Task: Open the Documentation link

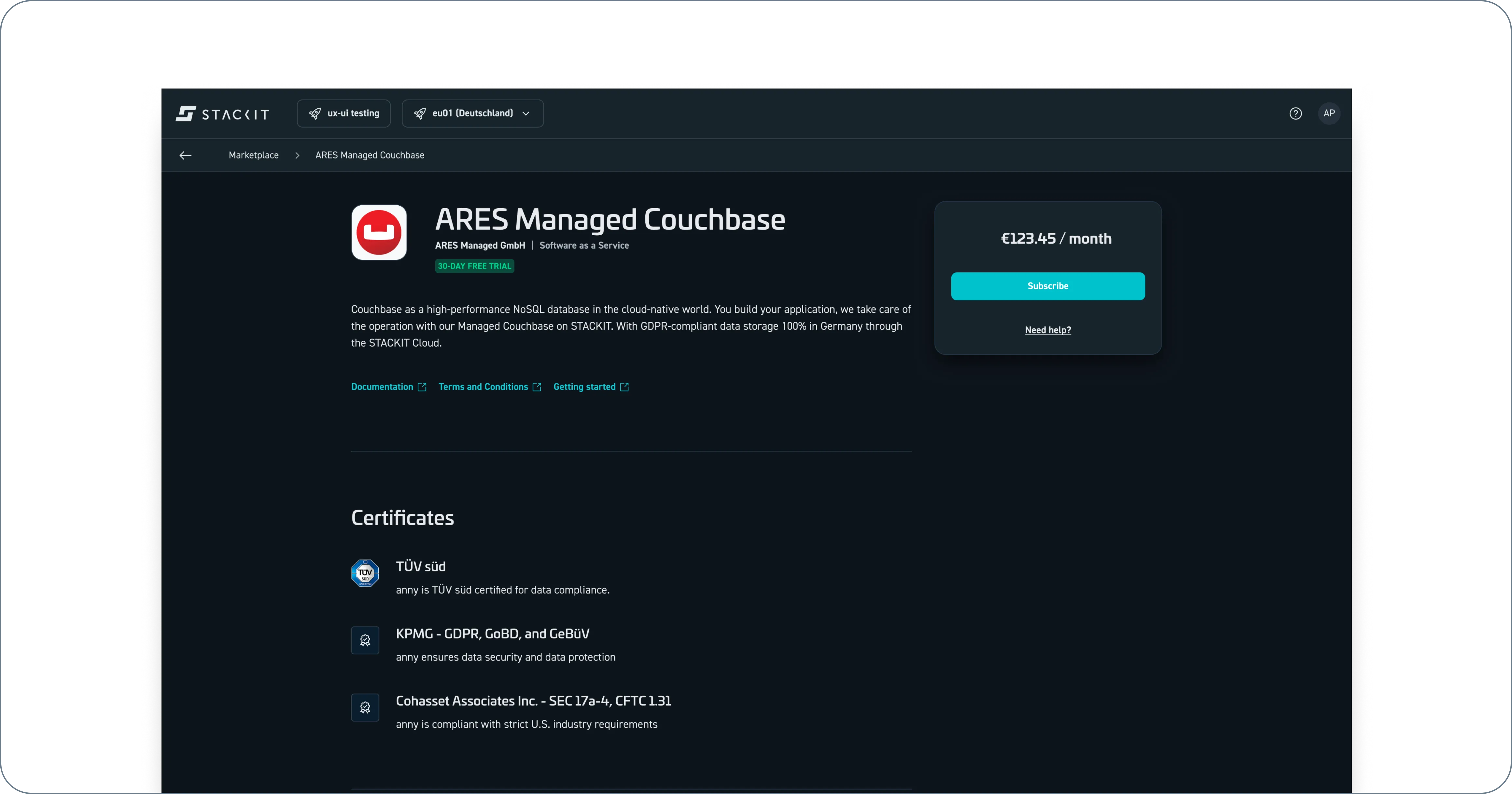Action: [x=382, y=387]
